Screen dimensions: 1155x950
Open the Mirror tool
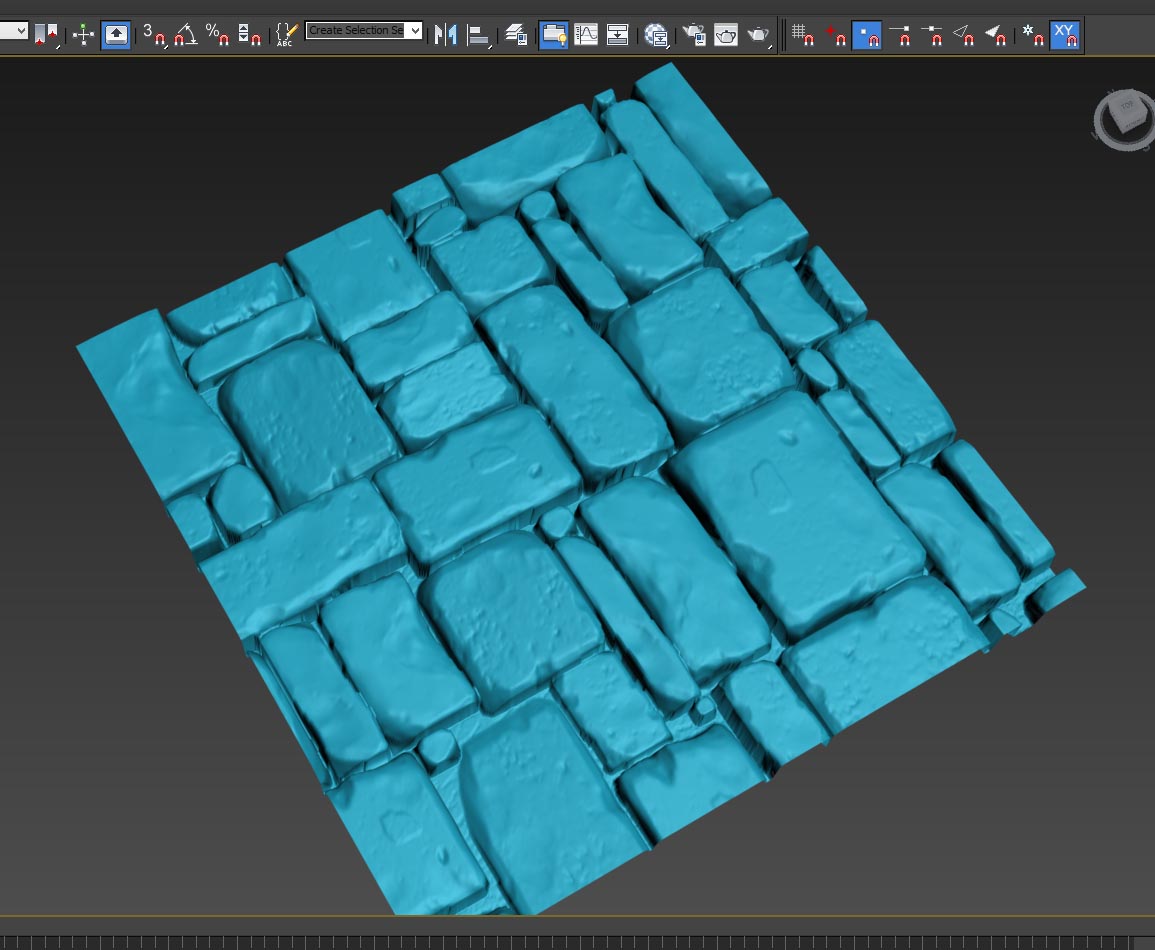[x=446, y=35]
